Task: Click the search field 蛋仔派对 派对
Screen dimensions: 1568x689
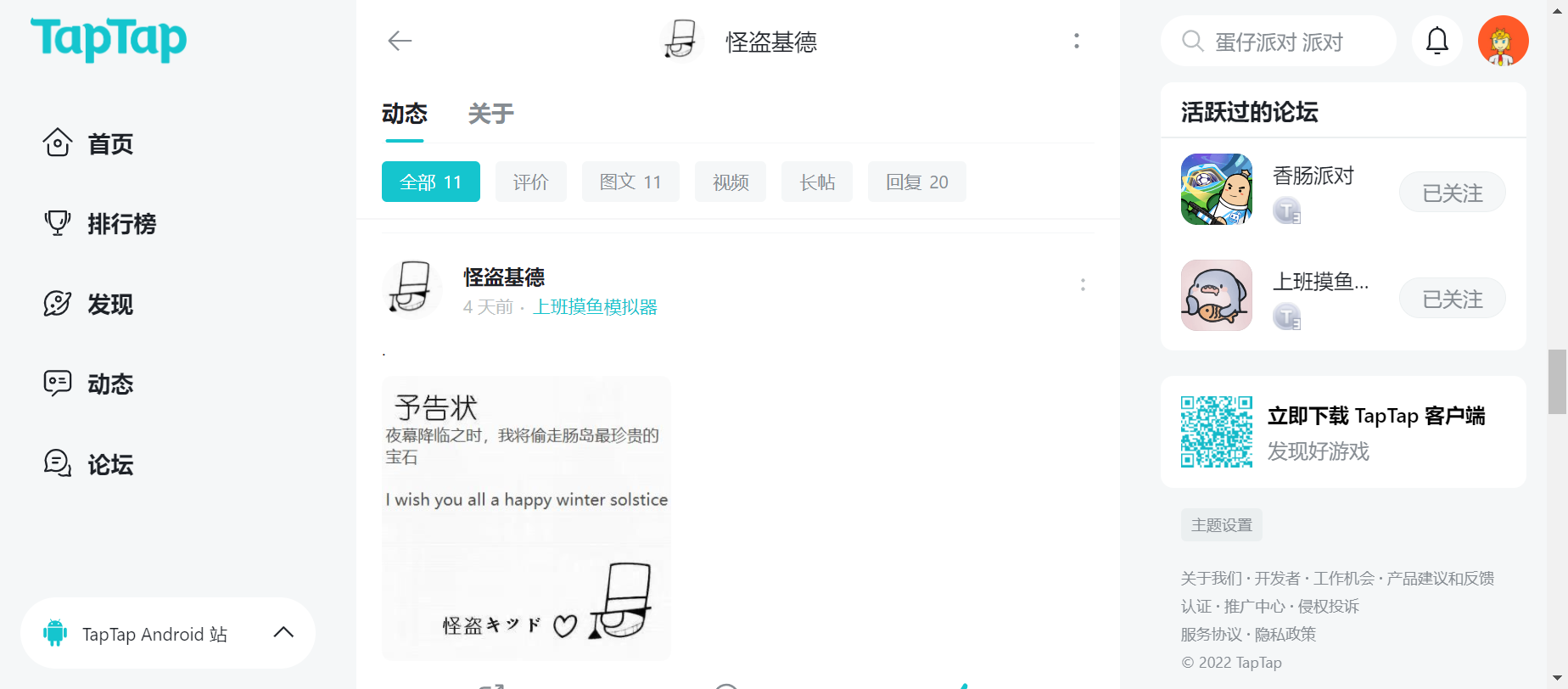Action: (x=1279, y=41)
